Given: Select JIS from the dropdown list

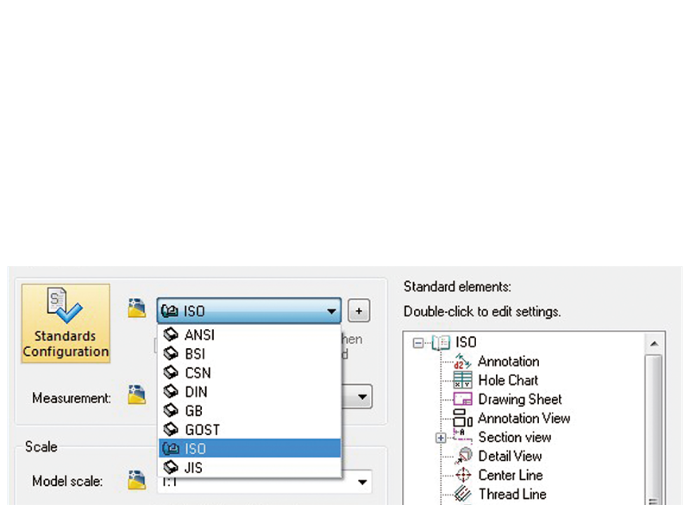Looking at the screenshot, I should (x=193, y=466).
